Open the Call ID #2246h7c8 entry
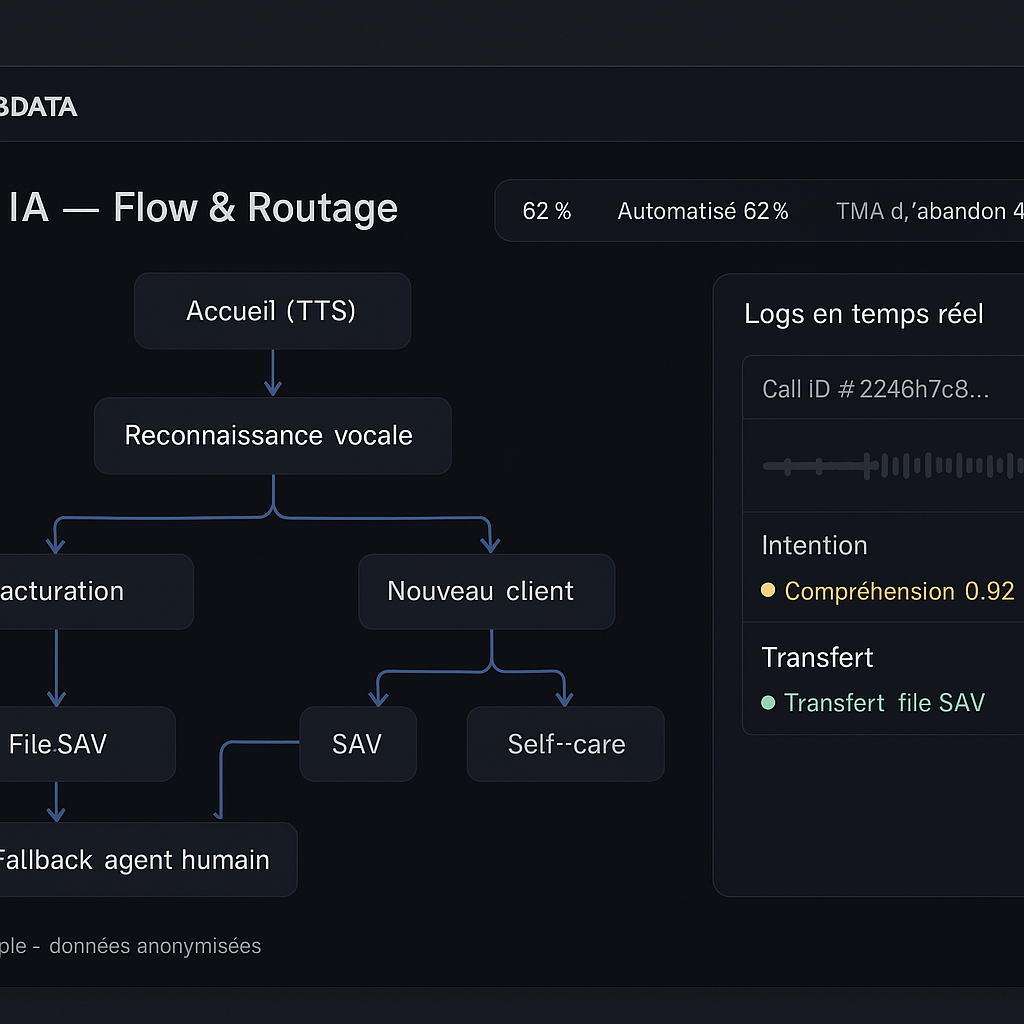The width and height of the screenshot is (1024, 1024). (876, 389)
